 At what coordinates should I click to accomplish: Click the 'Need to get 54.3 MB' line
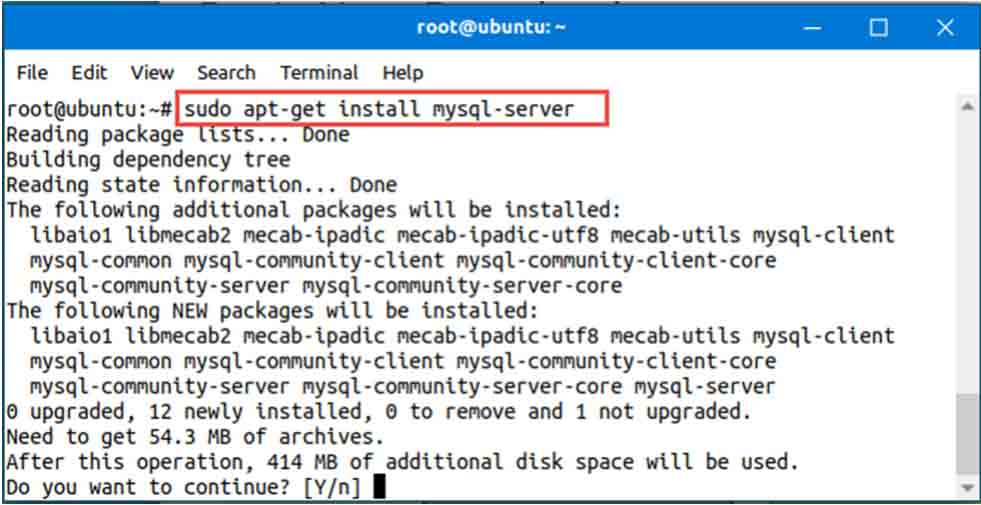click(195, 436)
